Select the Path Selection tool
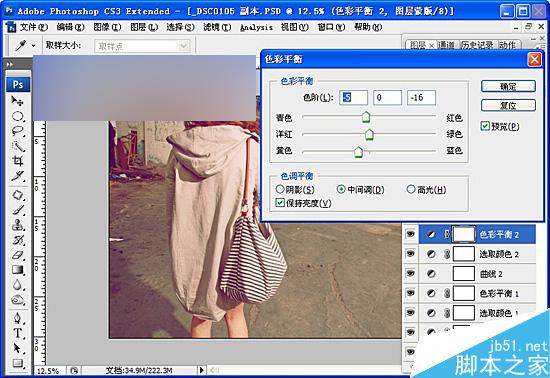Screen dimensions: 550x378 [x=17, y=348]
